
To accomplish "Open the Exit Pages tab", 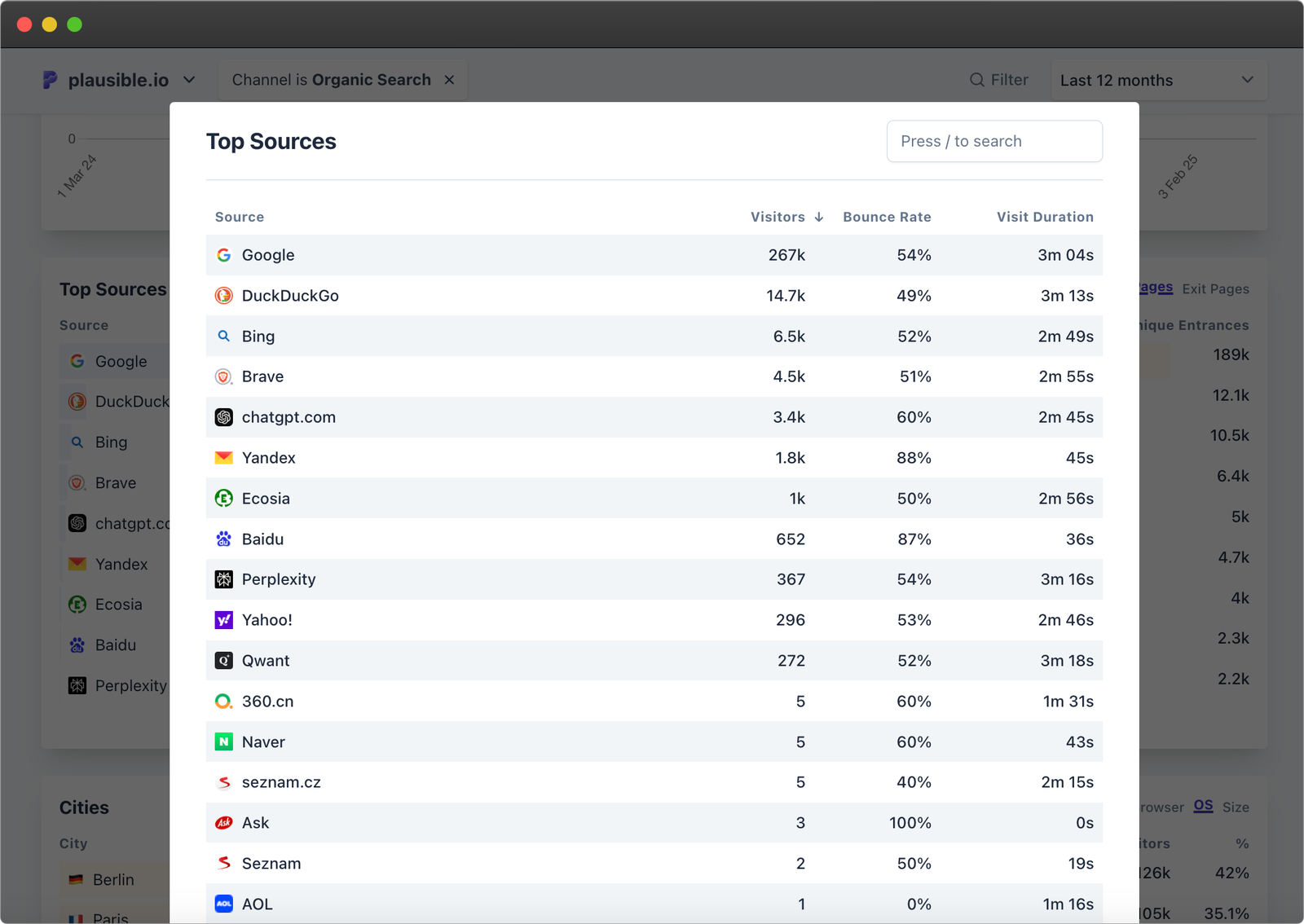I will (1215, 288).
